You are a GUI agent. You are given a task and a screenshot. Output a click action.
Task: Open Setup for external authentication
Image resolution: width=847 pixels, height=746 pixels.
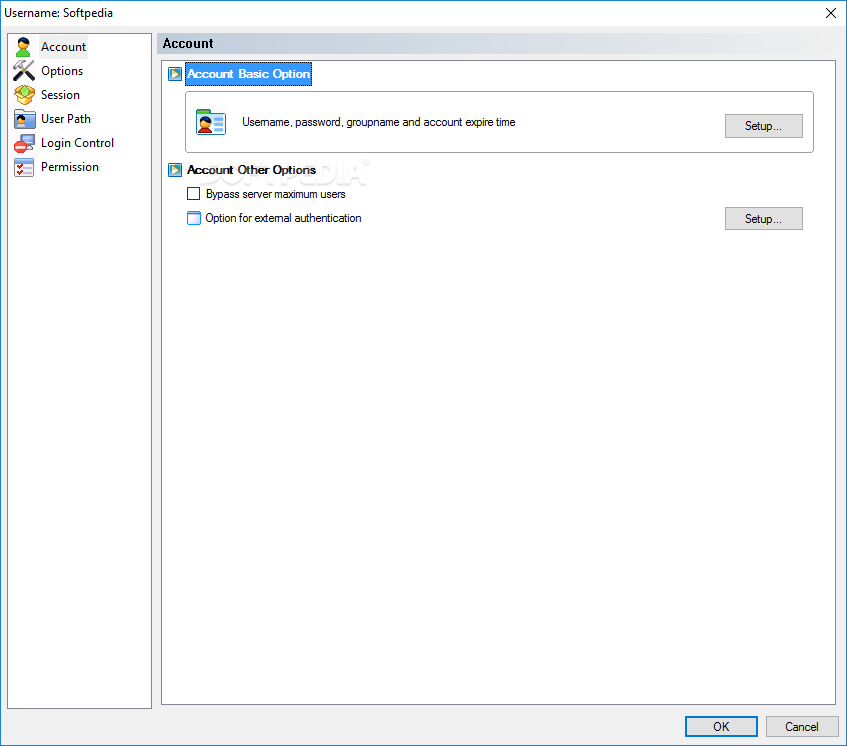[763, 219]
